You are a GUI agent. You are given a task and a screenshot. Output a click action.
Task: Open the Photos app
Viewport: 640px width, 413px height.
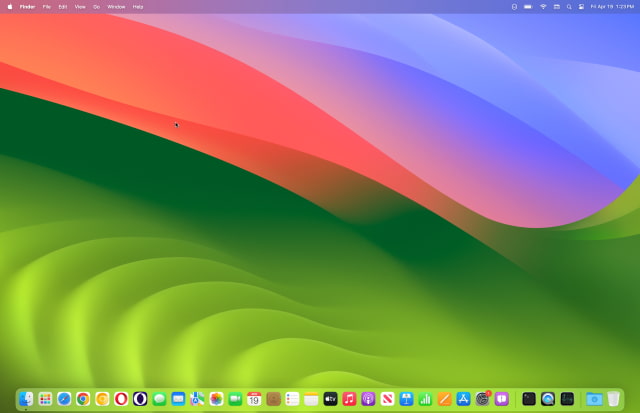(x=216, y=398)
